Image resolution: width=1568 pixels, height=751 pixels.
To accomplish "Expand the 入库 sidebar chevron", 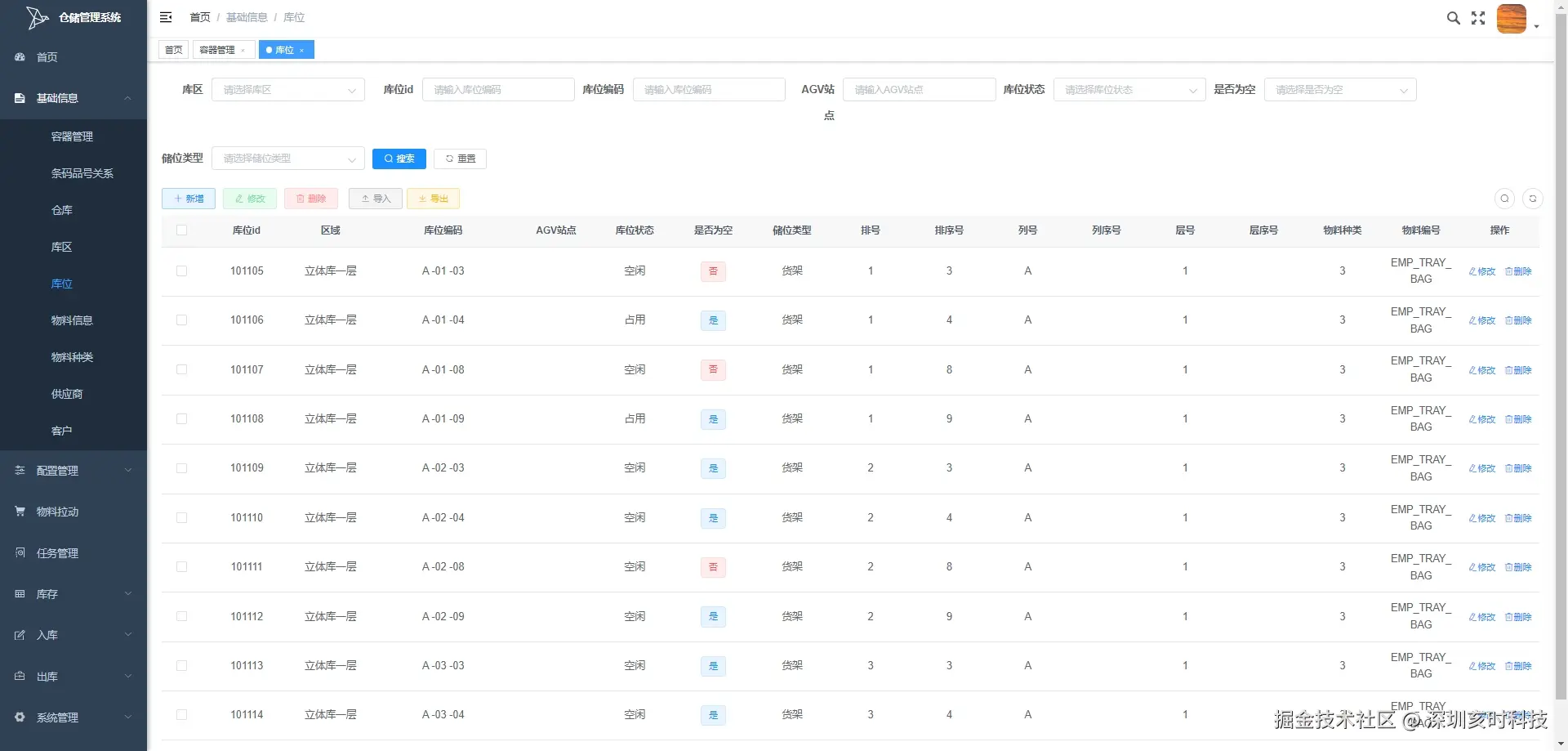I will [128, 635].
